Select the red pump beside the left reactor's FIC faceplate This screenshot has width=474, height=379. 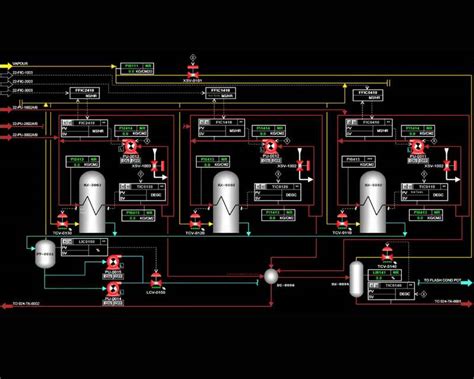pos(130,147)
